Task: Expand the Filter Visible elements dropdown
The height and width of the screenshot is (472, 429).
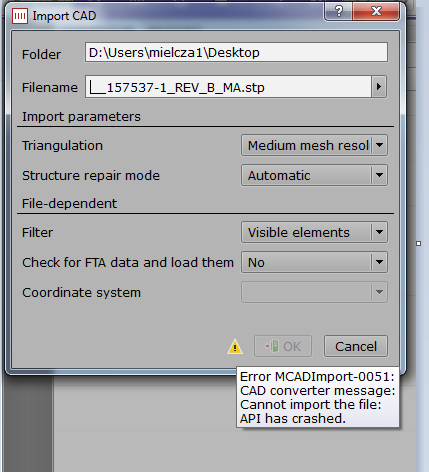Action: 314,232
